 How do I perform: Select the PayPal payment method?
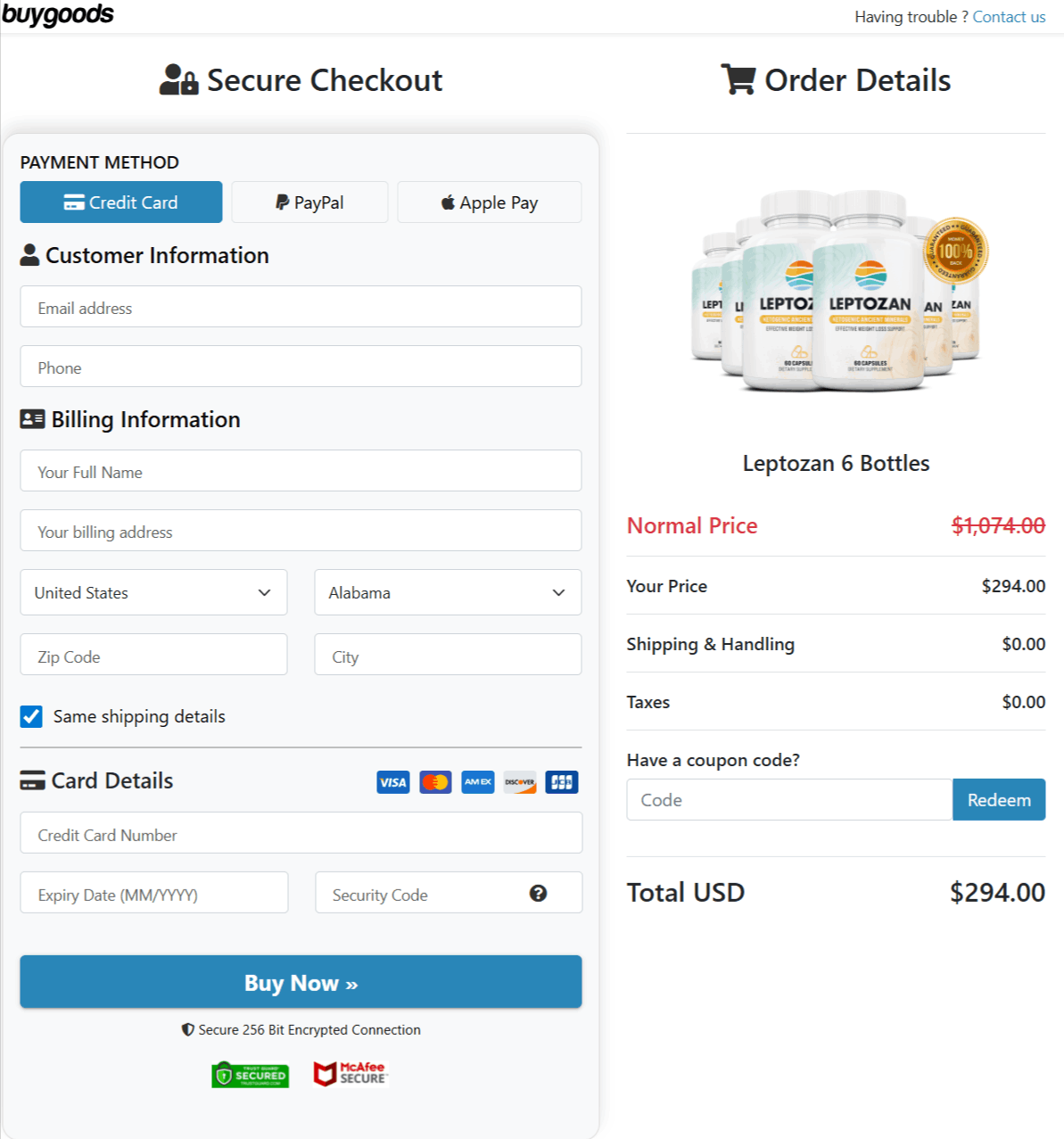pos(309,202)
